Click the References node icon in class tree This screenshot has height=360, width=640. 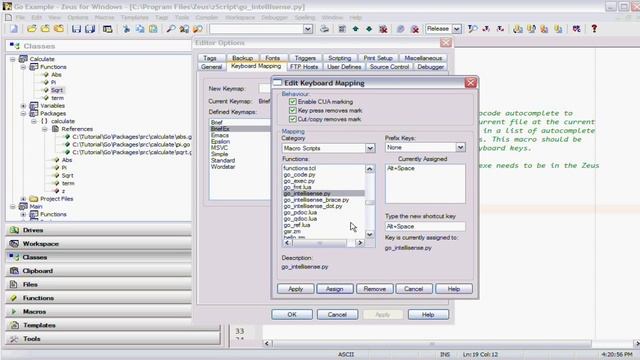click(56, 129)
